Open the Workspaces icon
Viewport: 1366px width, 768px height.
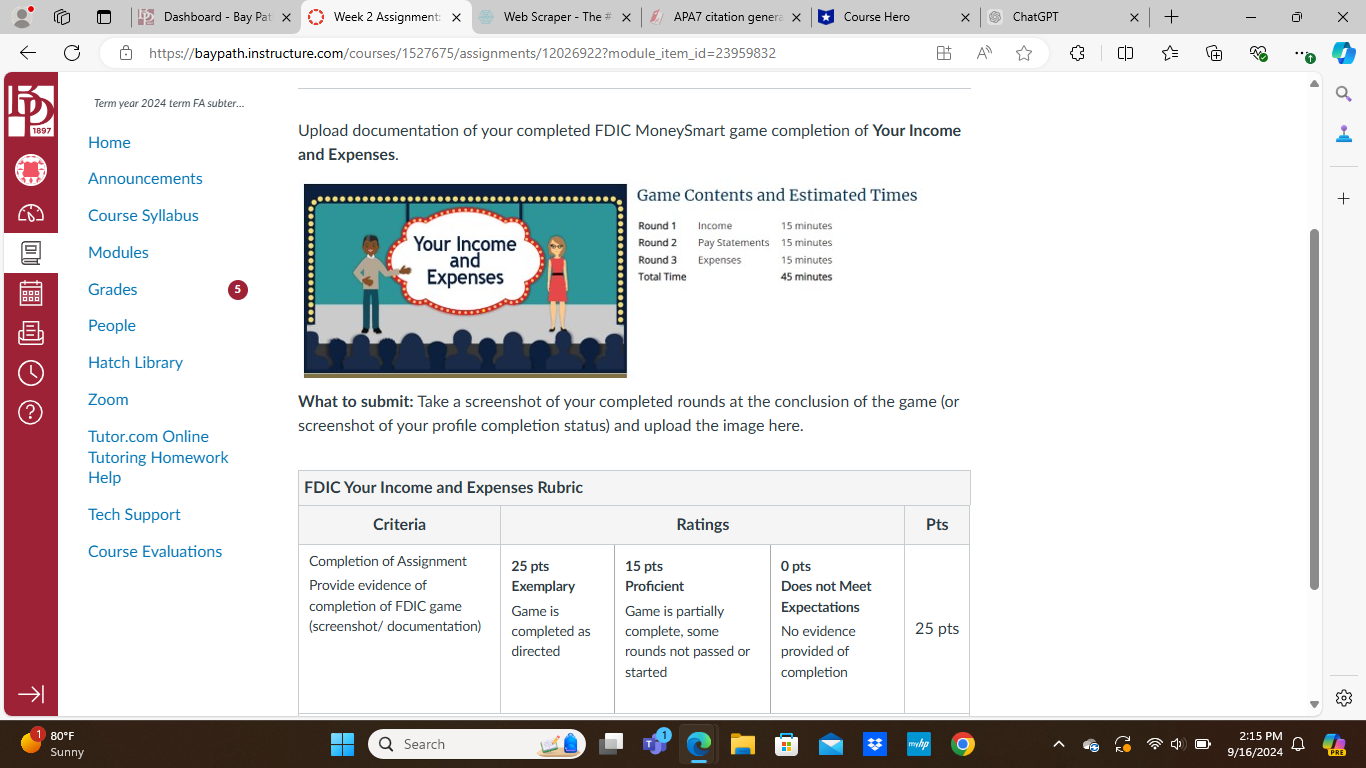point(62,17)
